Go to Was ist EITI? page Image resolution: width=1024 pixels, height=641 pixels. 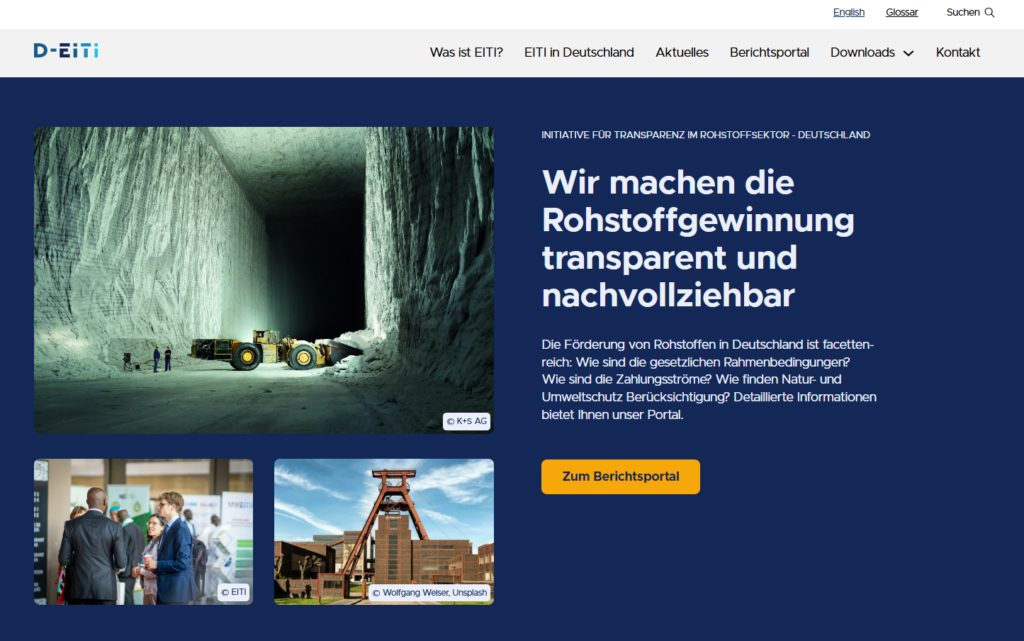tap(466, 52)
